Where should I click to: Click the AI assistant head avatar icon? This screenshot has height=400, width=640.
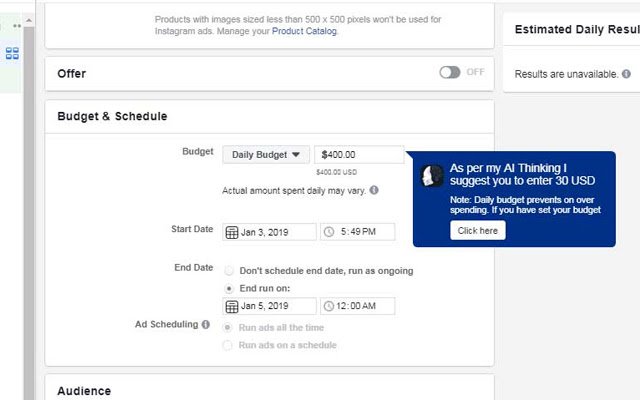click(432, 176)
